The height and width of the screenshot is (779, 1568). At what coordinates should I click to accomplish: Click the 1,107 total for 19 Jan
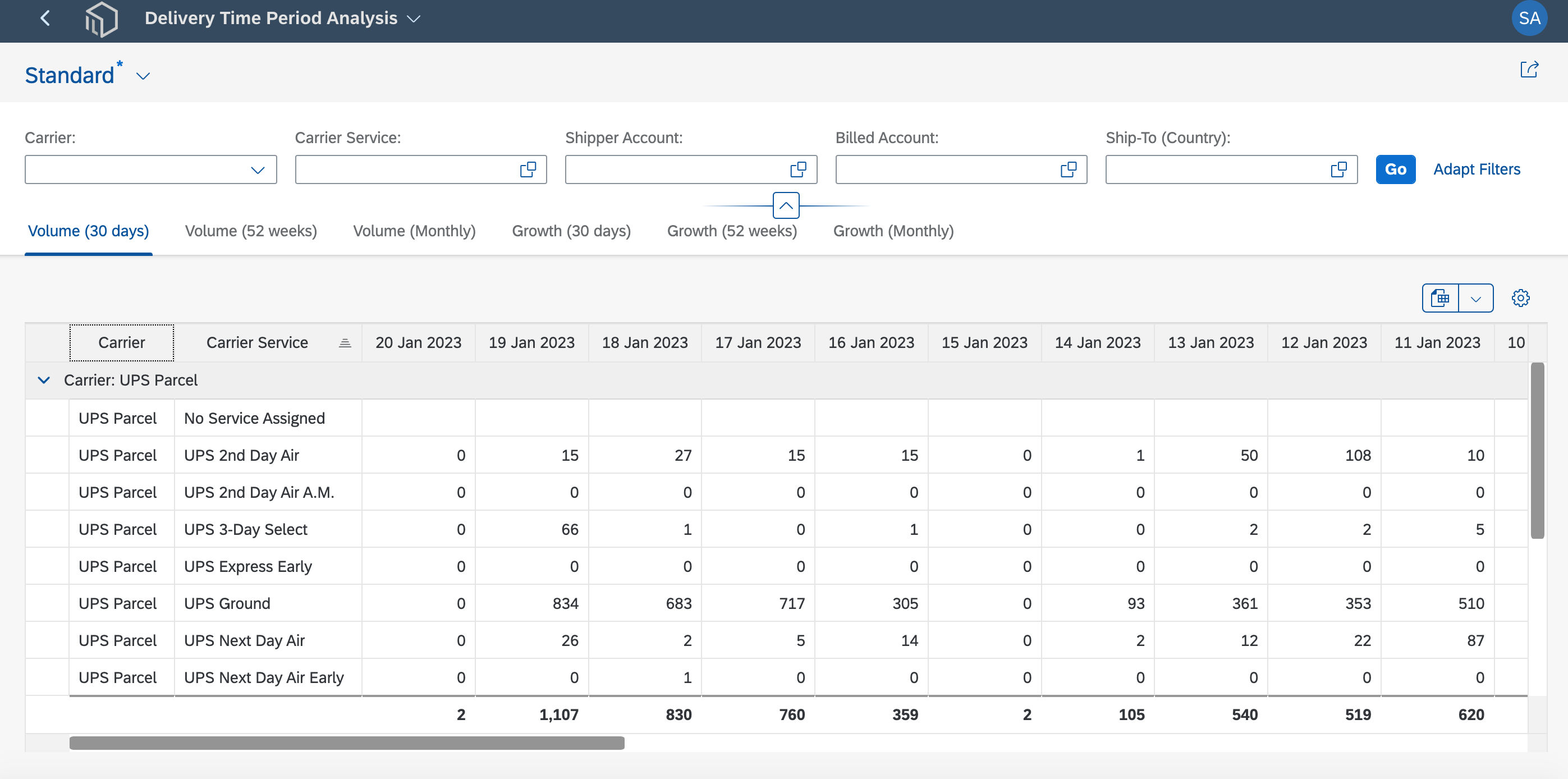[559, 715]
